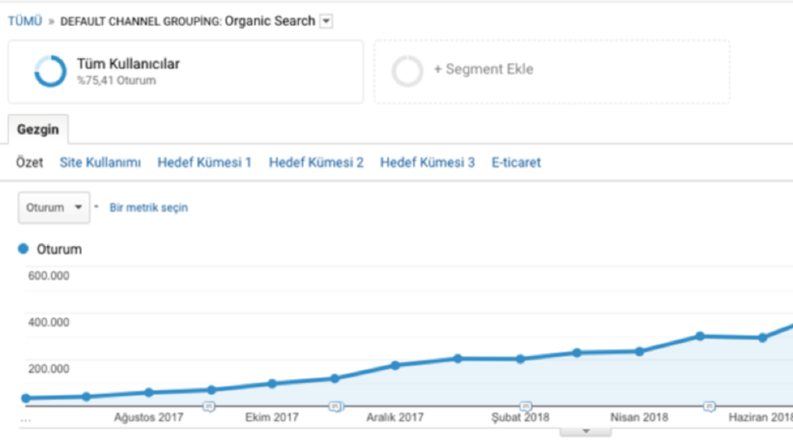The width and height of the screenshot is (793, 446).
Task: Click the TÜMÜ breadcrumb link
Action: pos(25,21)
